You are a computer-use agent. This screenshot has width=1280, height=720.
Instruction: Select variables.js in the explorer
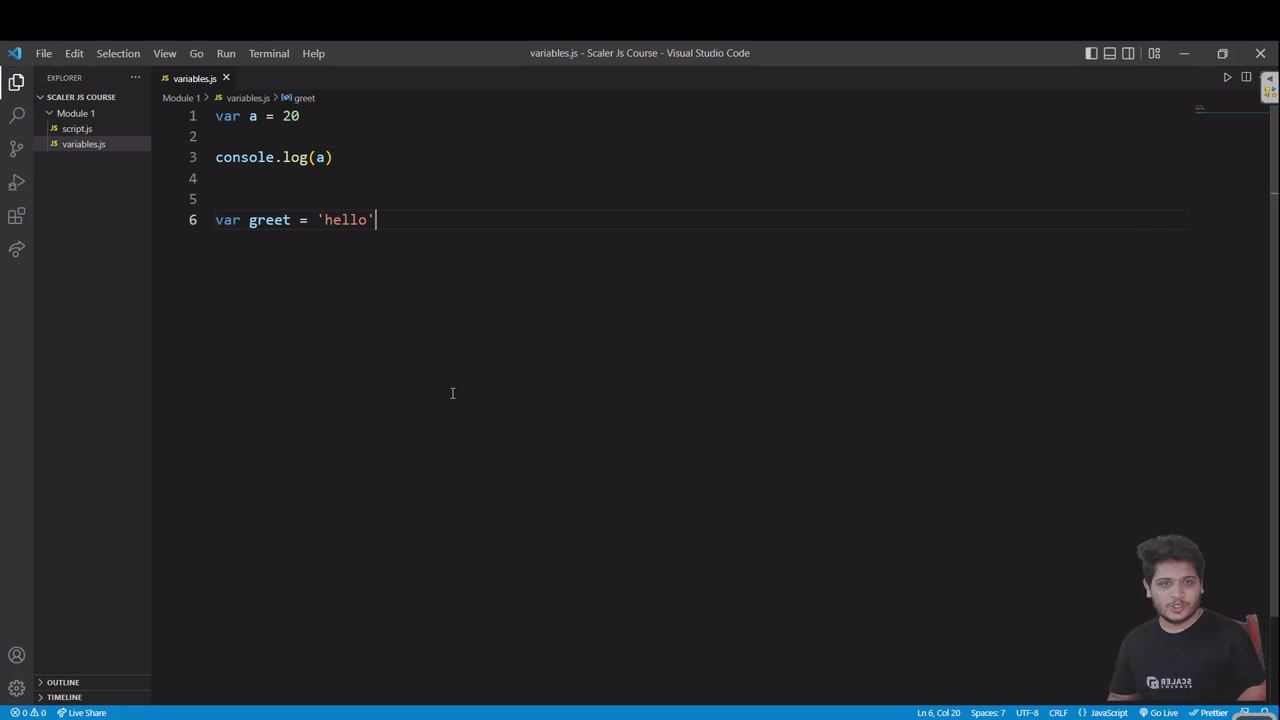coord(93,144)
